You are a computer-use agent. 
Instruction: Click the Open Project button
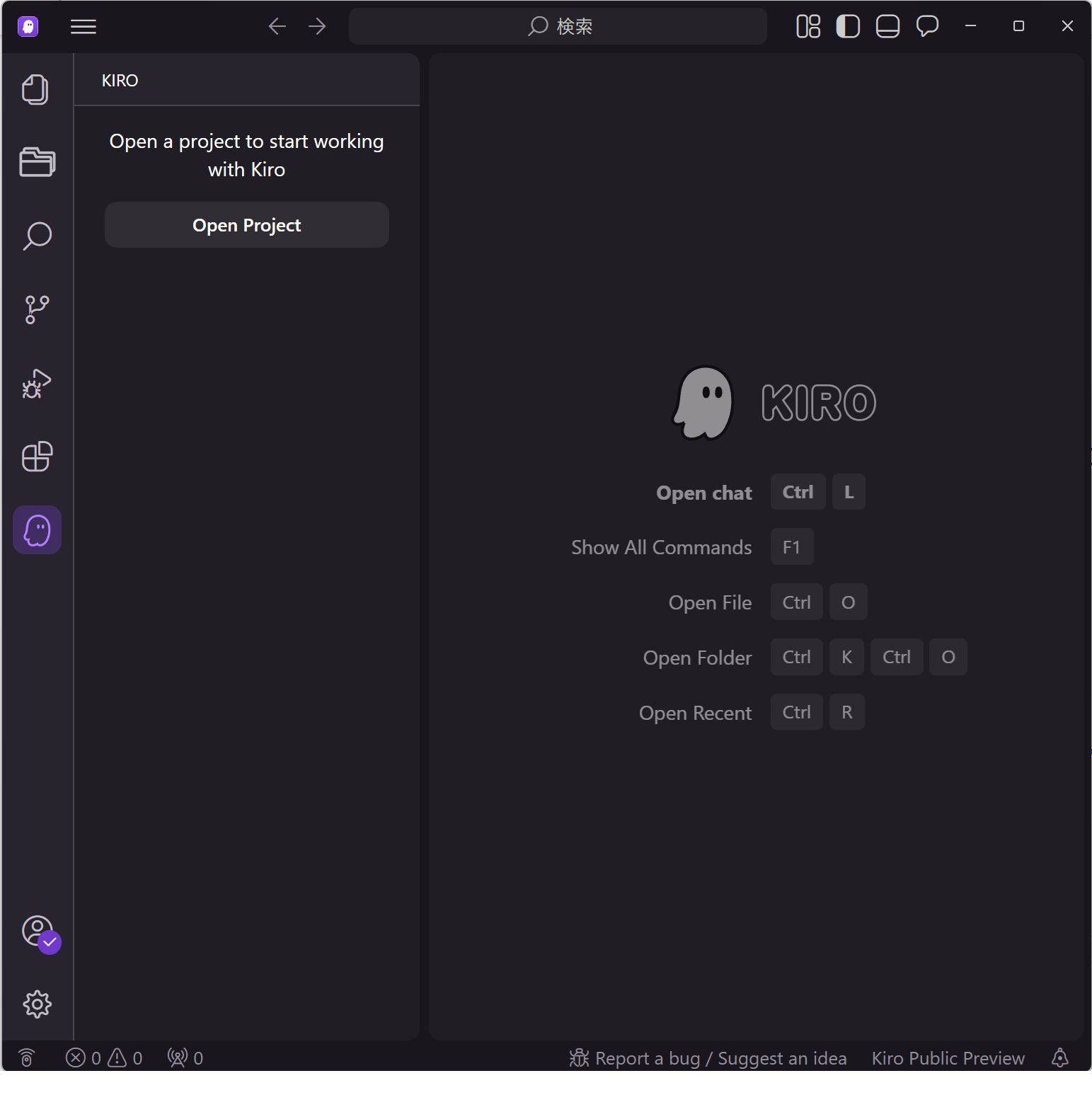pyautogui.click(x=246, y=225)
